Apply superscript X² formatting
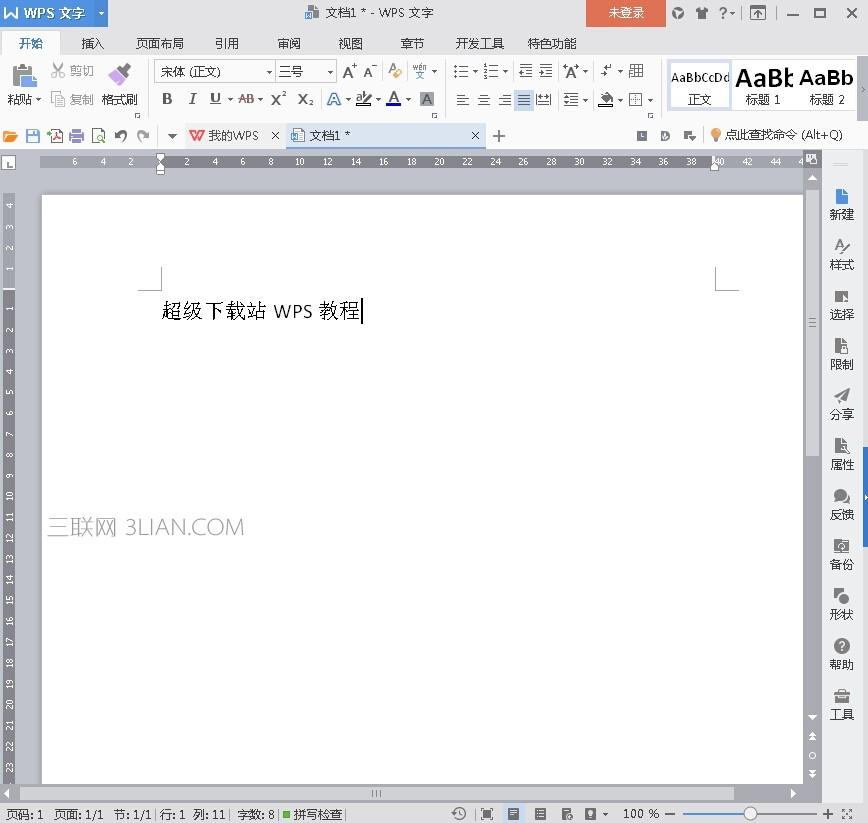868x823 pixels. pos(278,99)
